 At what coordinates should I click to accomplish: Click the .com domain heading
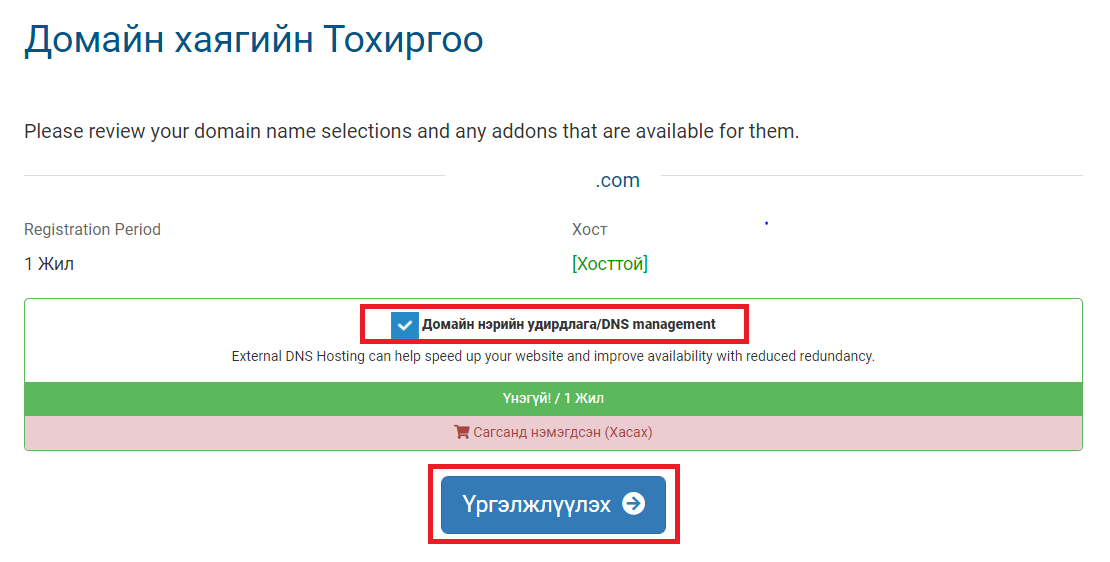click(x=617, y=180)
